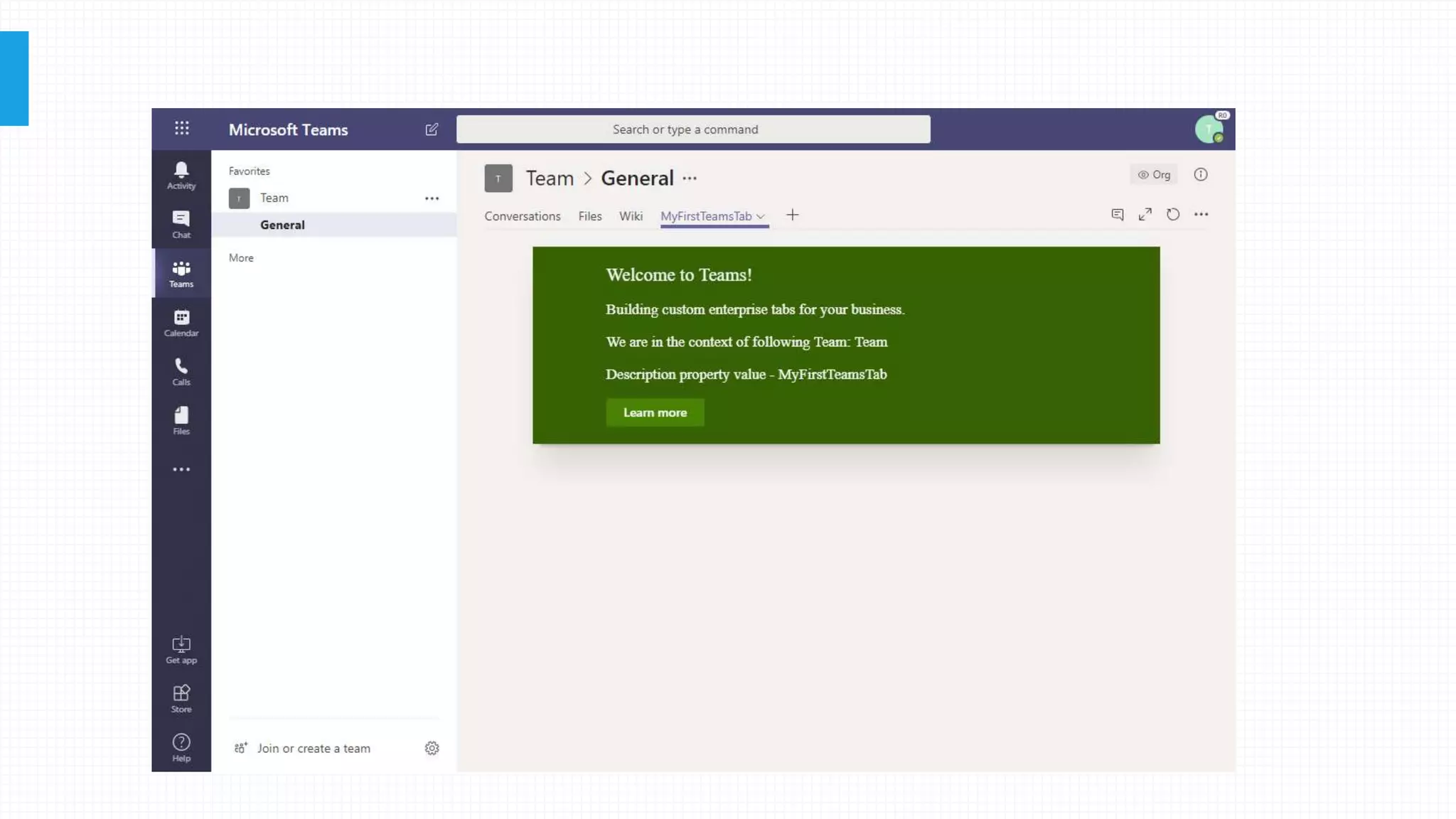Open Chat in the left rail

tap(181, 224)
